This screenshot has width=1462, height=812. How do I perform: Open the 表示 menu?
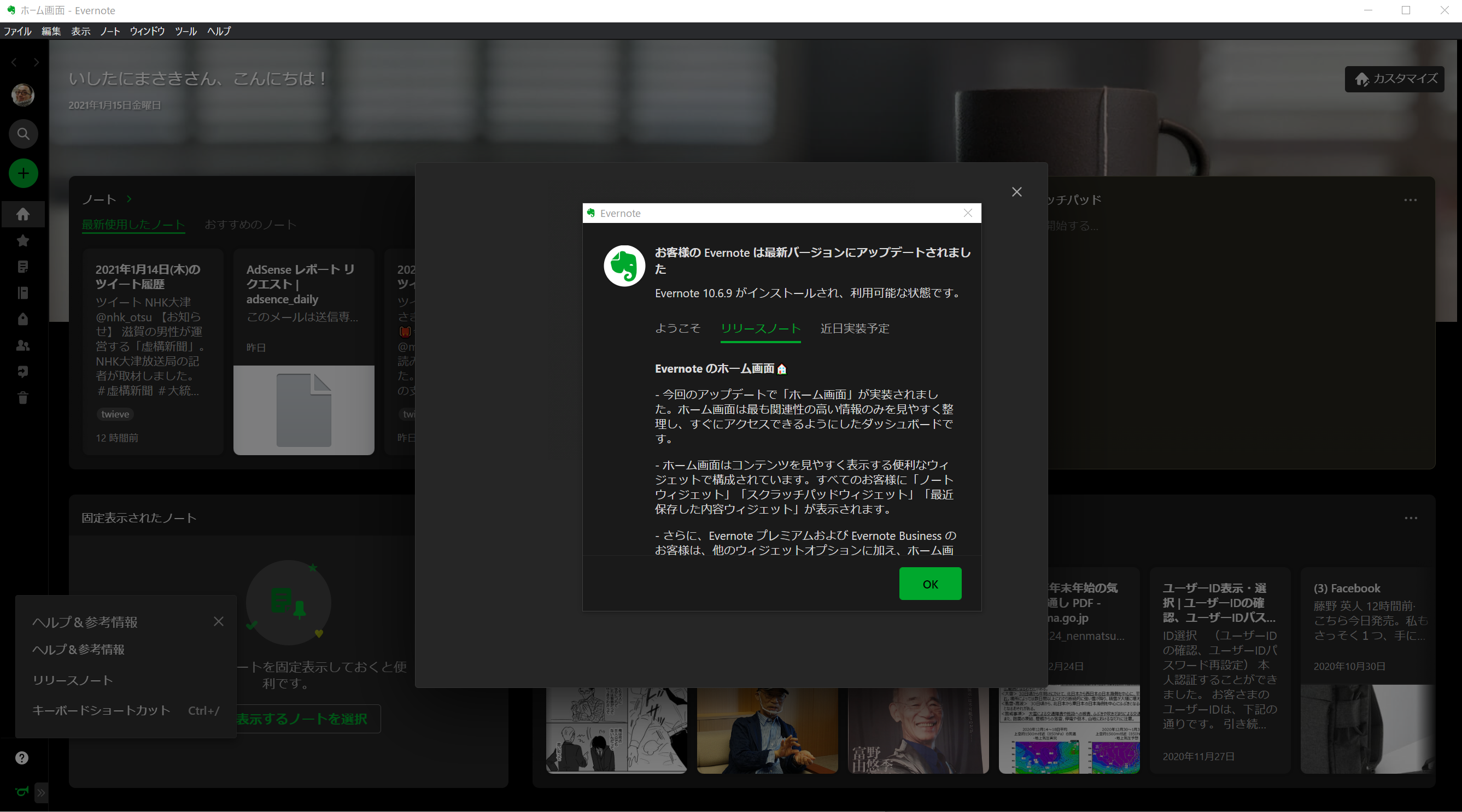pos(80,31)
